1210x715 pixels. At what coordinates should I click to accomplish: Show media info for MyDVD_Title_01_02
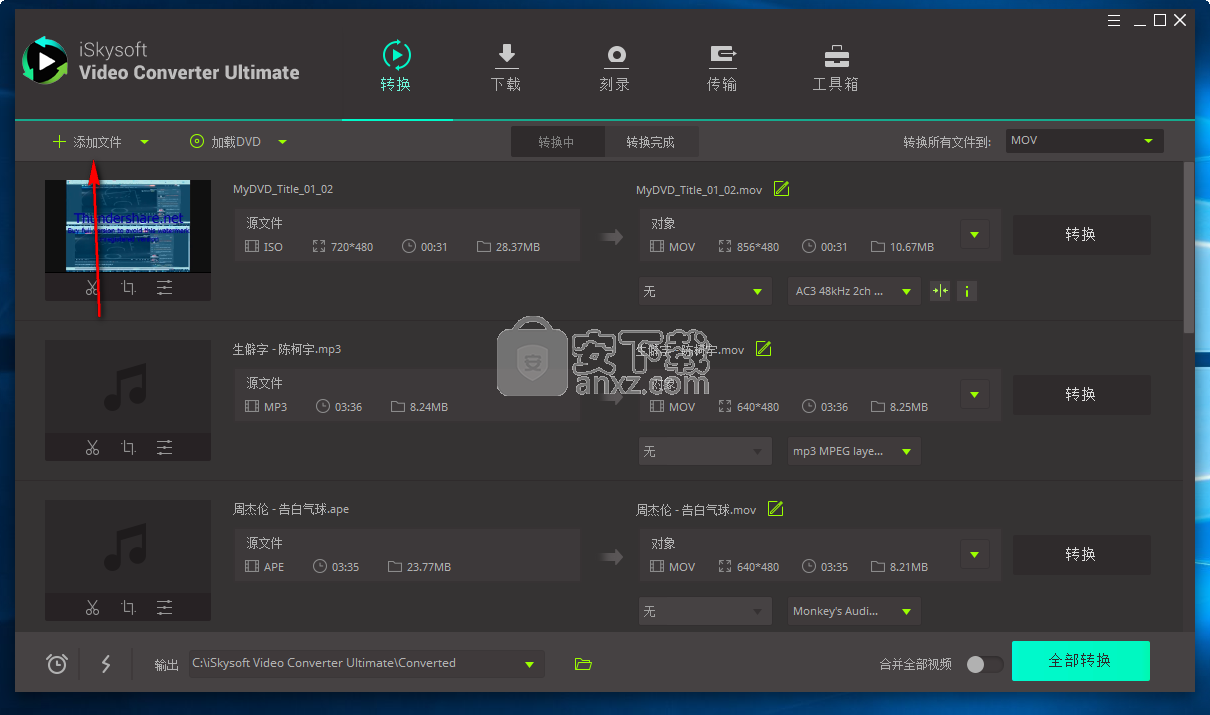(967, 292)
